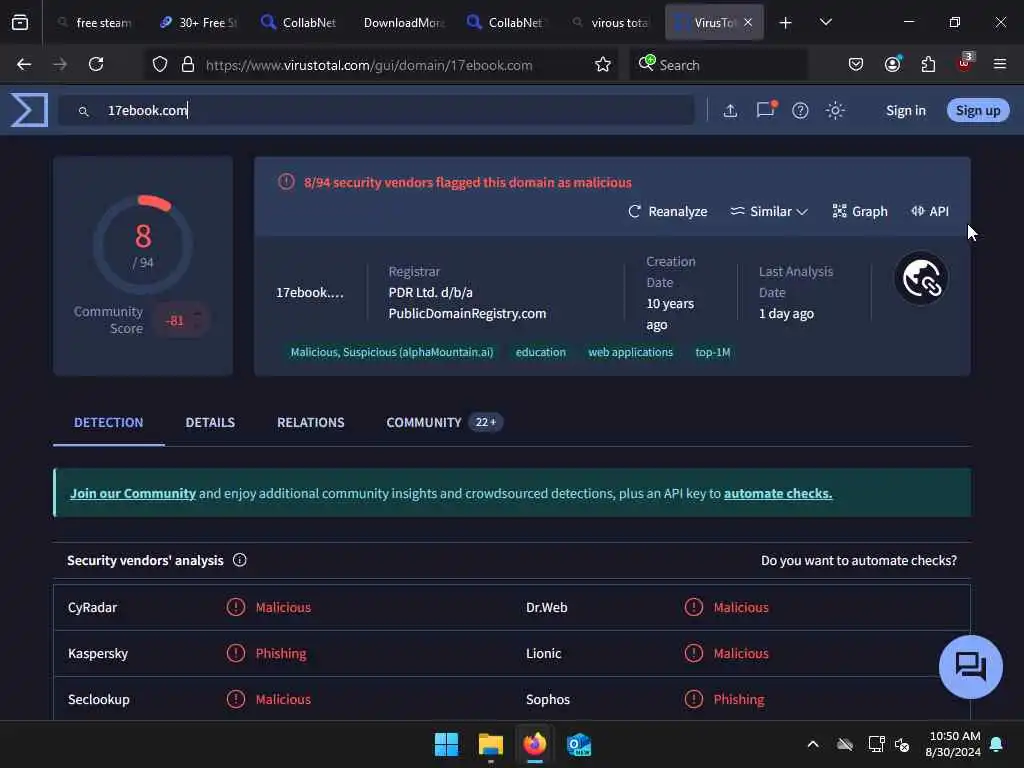1024x768 pixels.
Task: Click the search magnifier icon in VirusTotal bar
Action: tap(84, 112)
